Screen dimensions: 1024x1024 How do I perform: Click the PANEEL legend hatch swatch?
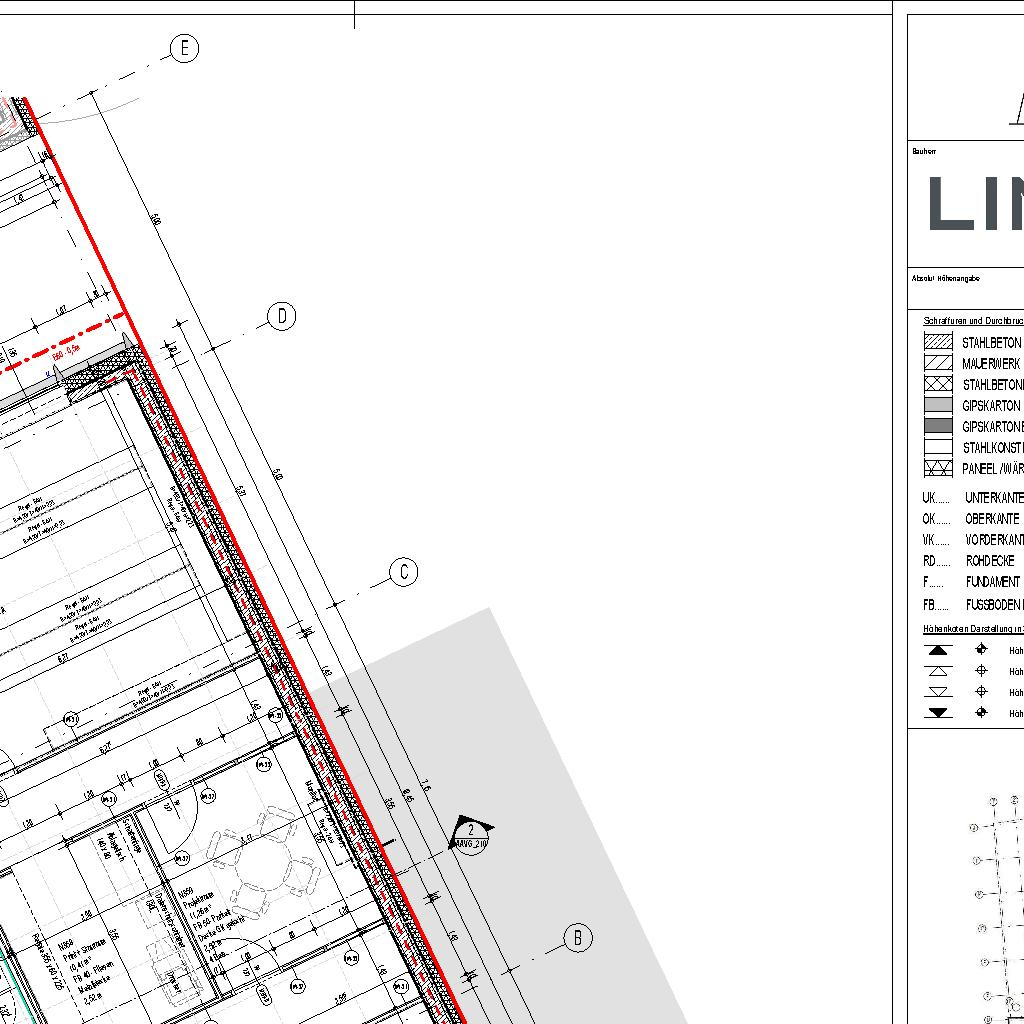click(938, 468)
